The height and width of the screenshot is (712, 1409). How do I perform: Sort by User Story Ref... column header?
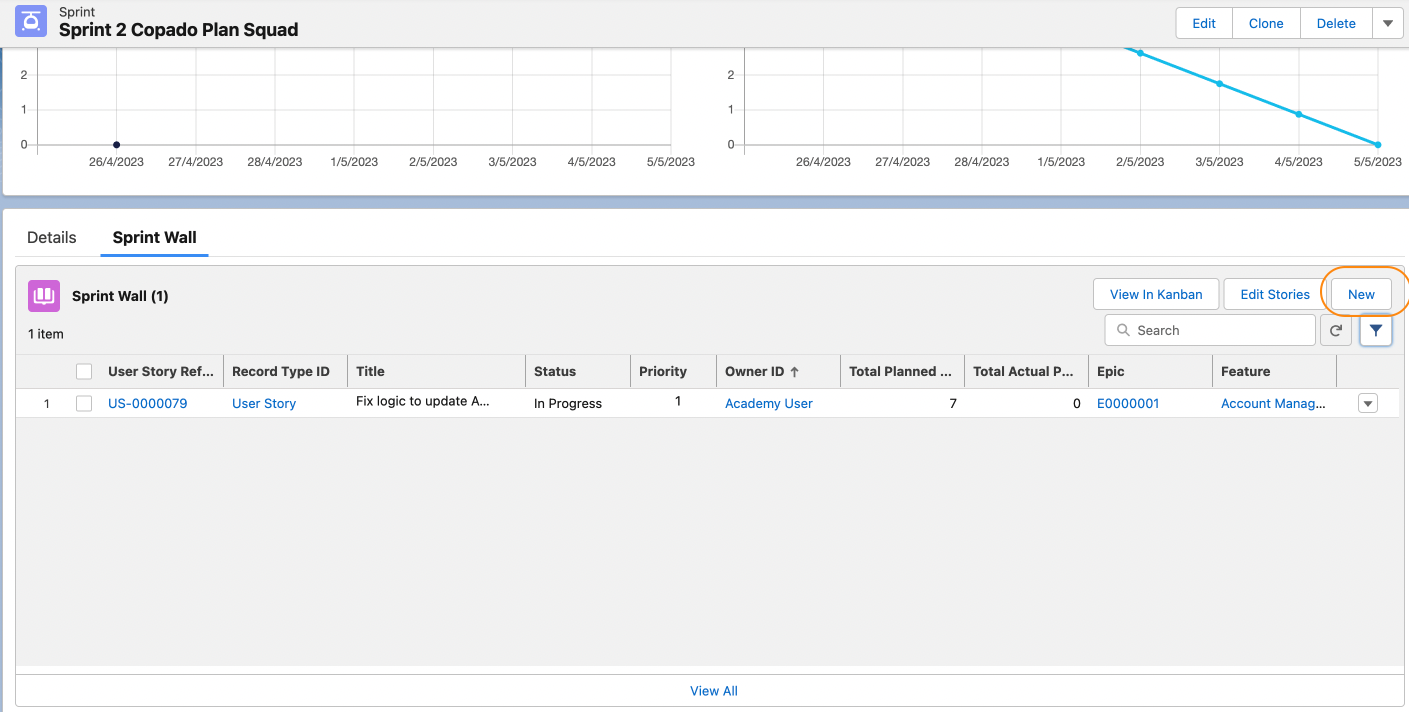pyautogui.click(x=161, y=371)
